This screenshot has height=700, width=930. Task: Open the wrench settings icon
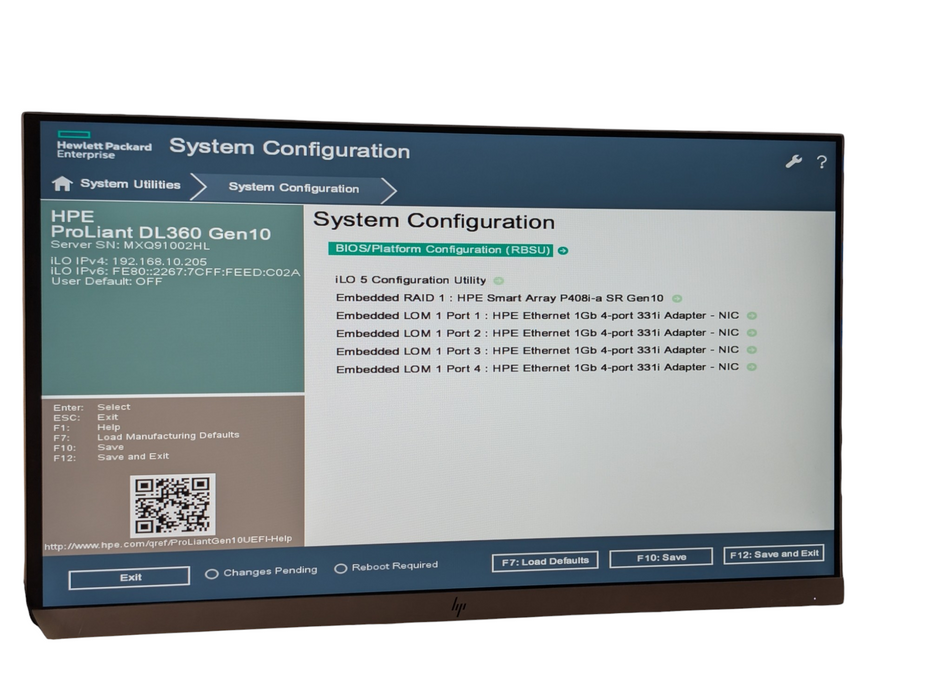794,161
